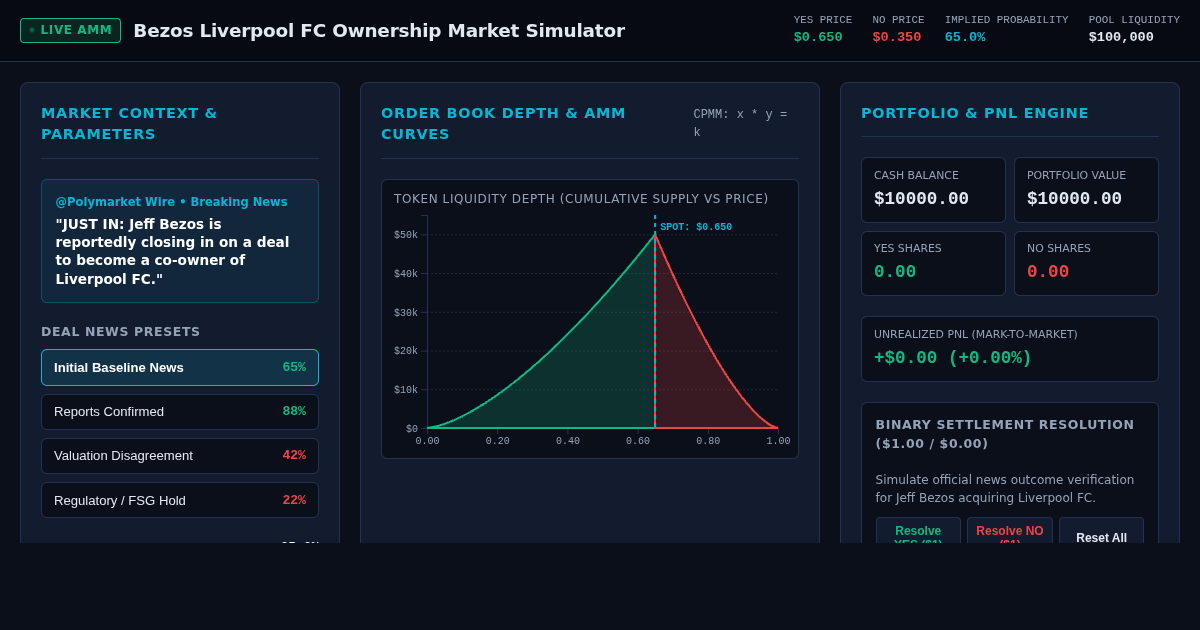Click the Bezos Liverpool FC simulator title

[379, 31]
